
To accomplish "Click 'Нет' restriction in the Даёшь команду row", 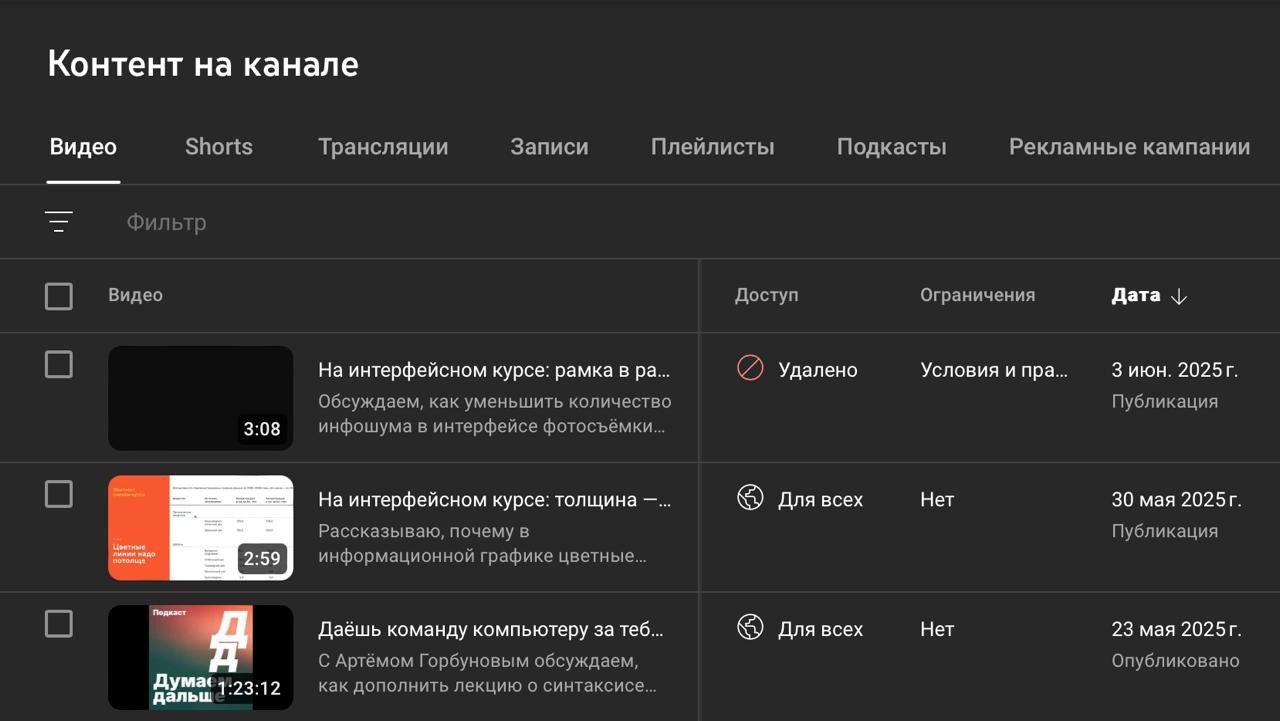I will pyautogui.click(x=937, y=629).
